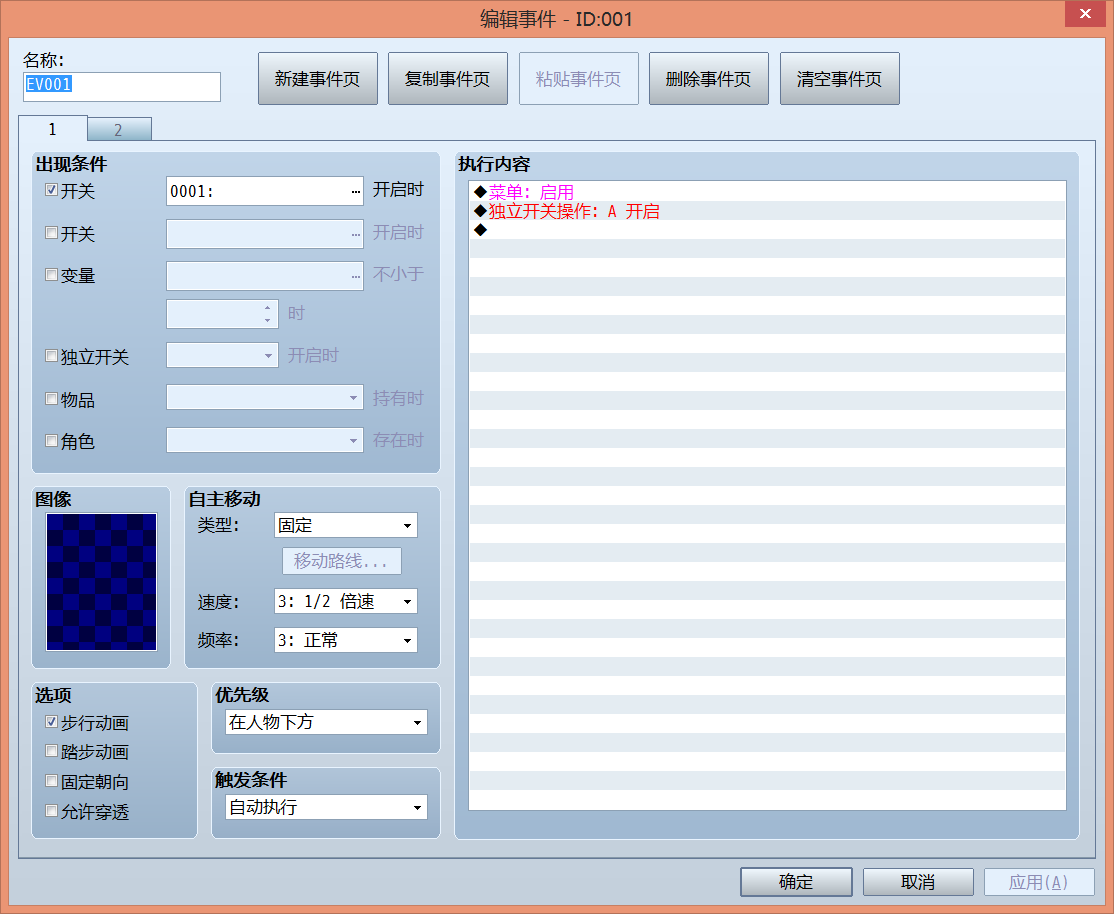Viewport: 1114px width, 914px height.
Task: Check the 允许穿透 option
Action: pos(51,810)
